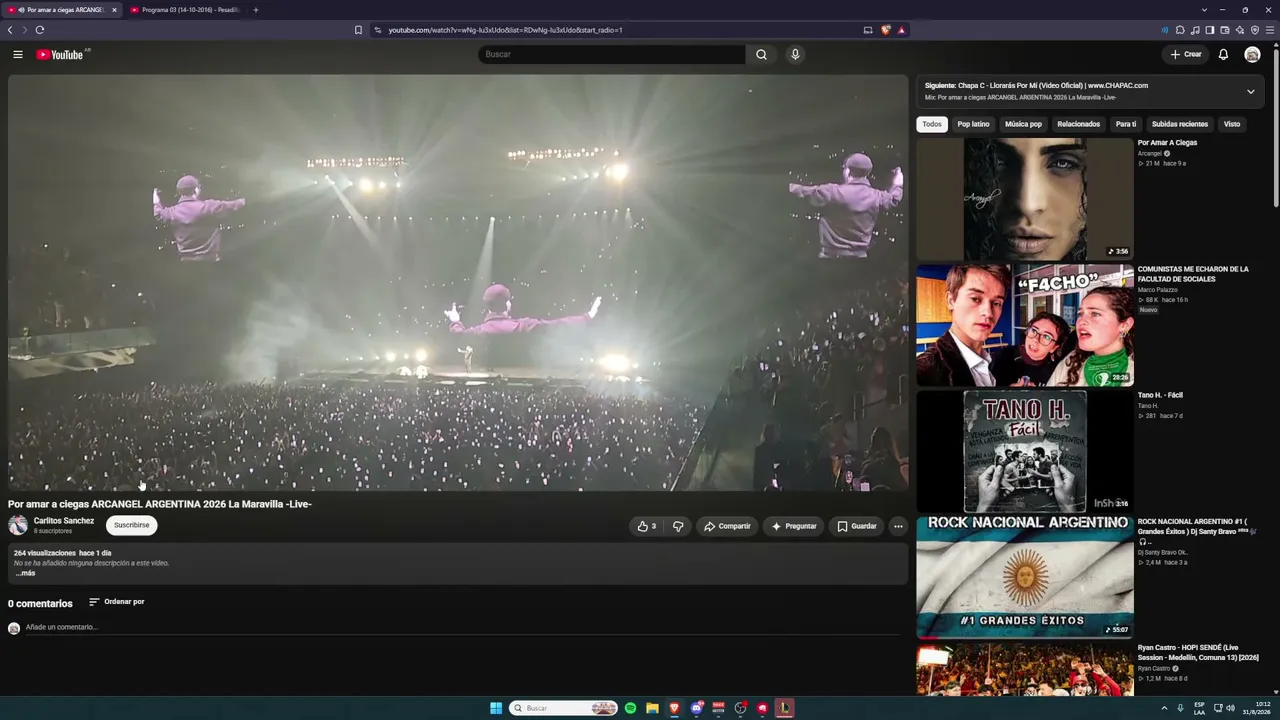Open Carlitos Sanchez channel avatar
Image resolution: width=1280 pixels, height=720 pixels.
(x=18, y=525)
